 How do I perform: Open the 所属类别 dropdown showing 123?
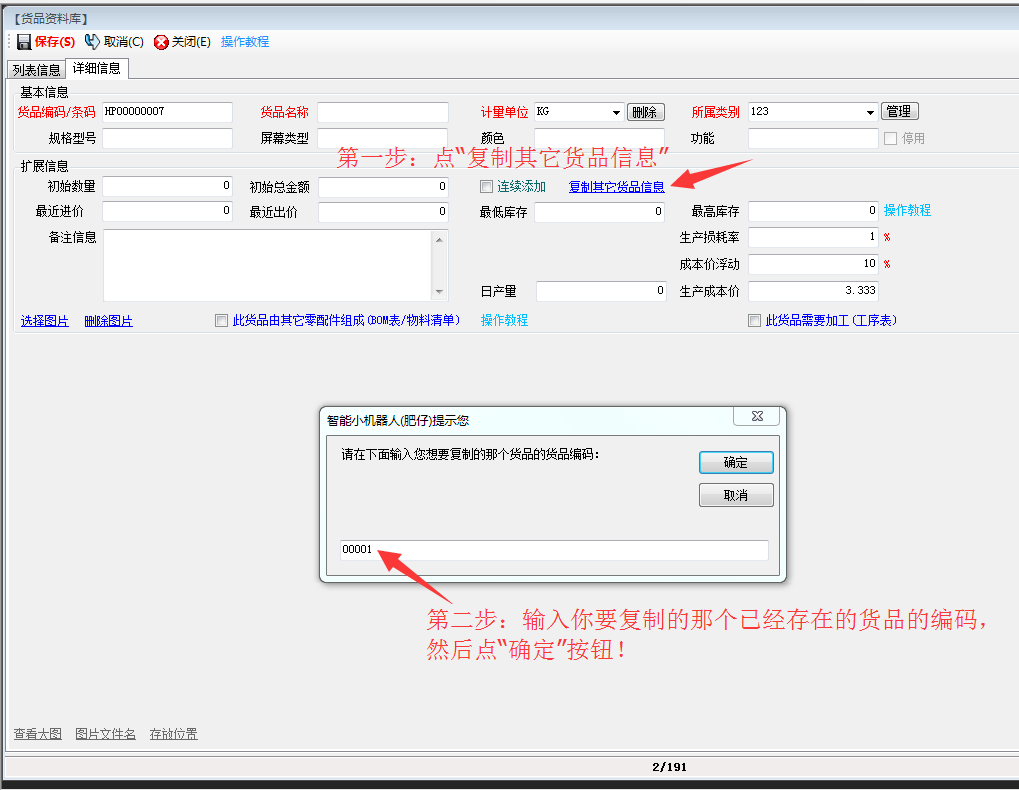[x=868, y=112]
